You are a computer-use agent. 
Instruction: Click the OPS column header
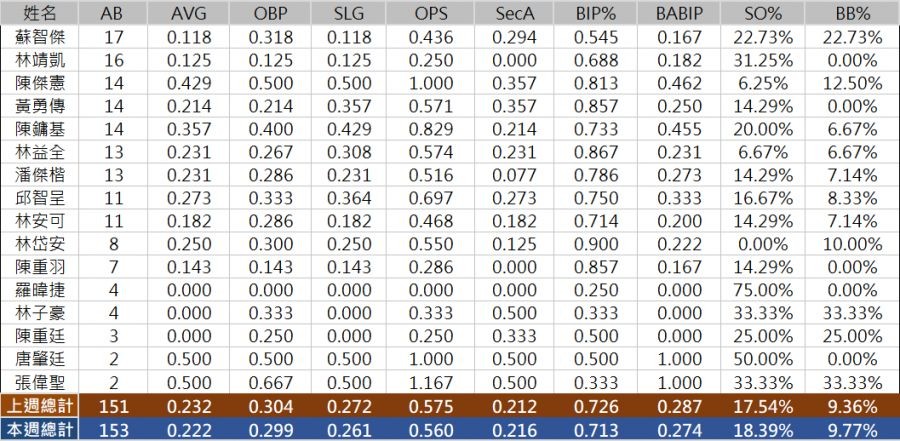[x=432, y=14]
